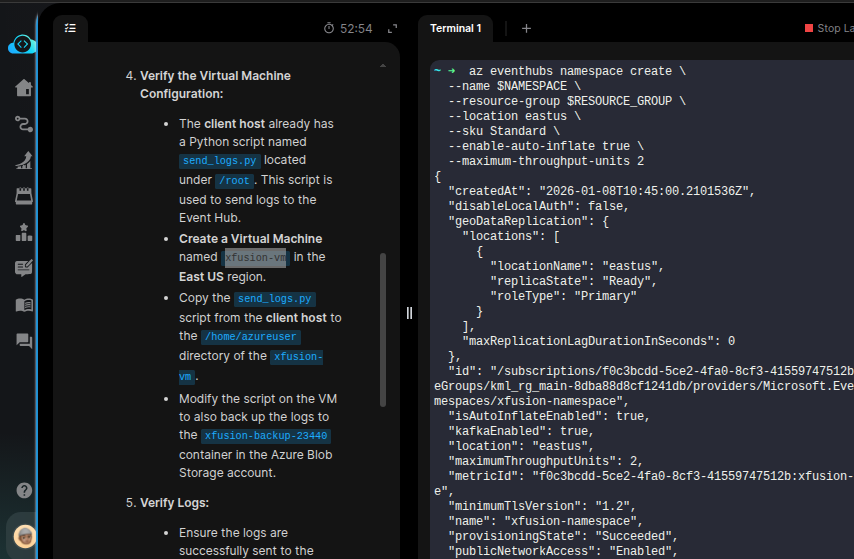Open the help question mark icon
Screen dimensions: 854x559
(x=24, y=490)
